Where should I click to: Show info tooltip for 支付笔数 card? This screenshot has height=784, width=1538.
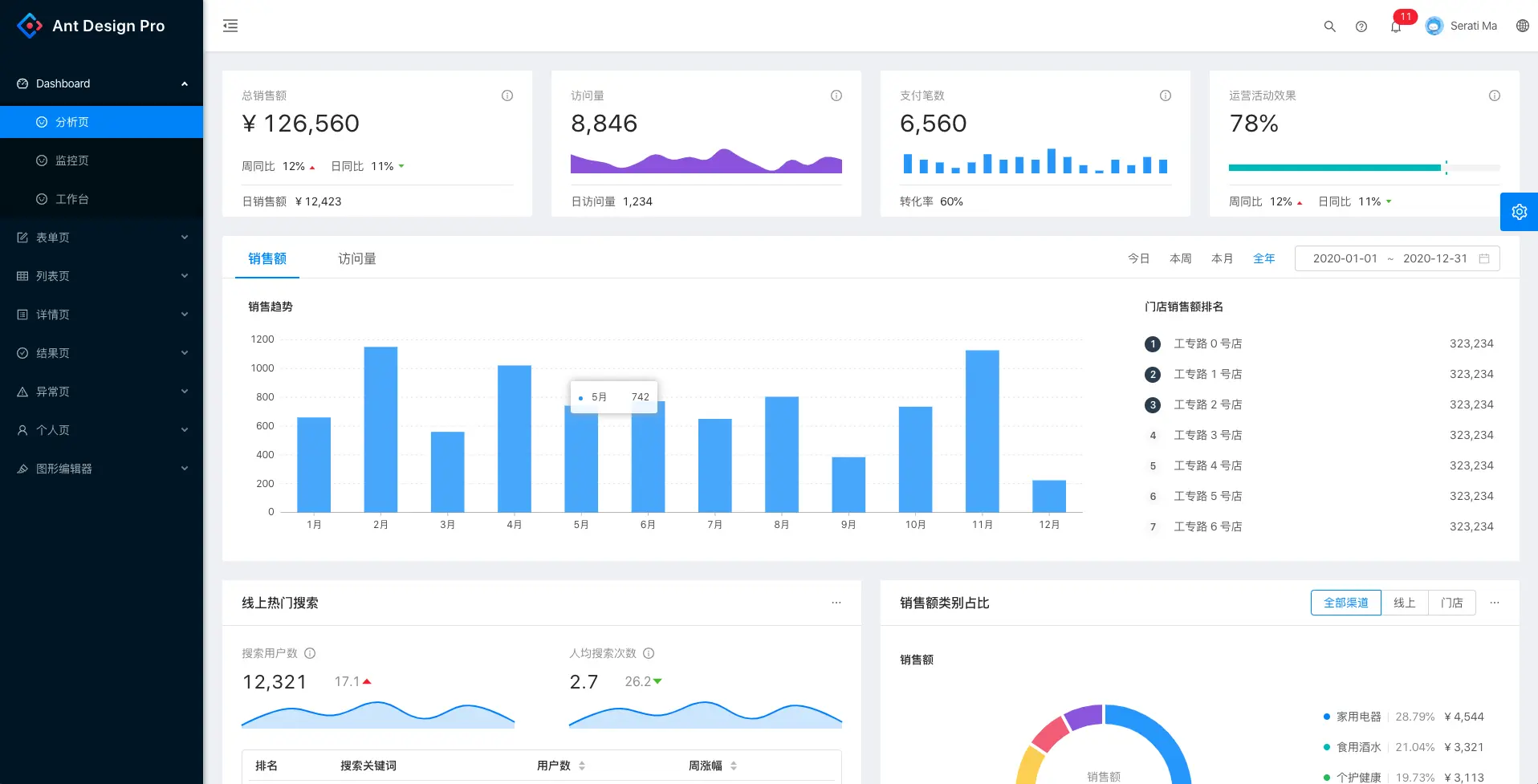(x=1166, y=95)
